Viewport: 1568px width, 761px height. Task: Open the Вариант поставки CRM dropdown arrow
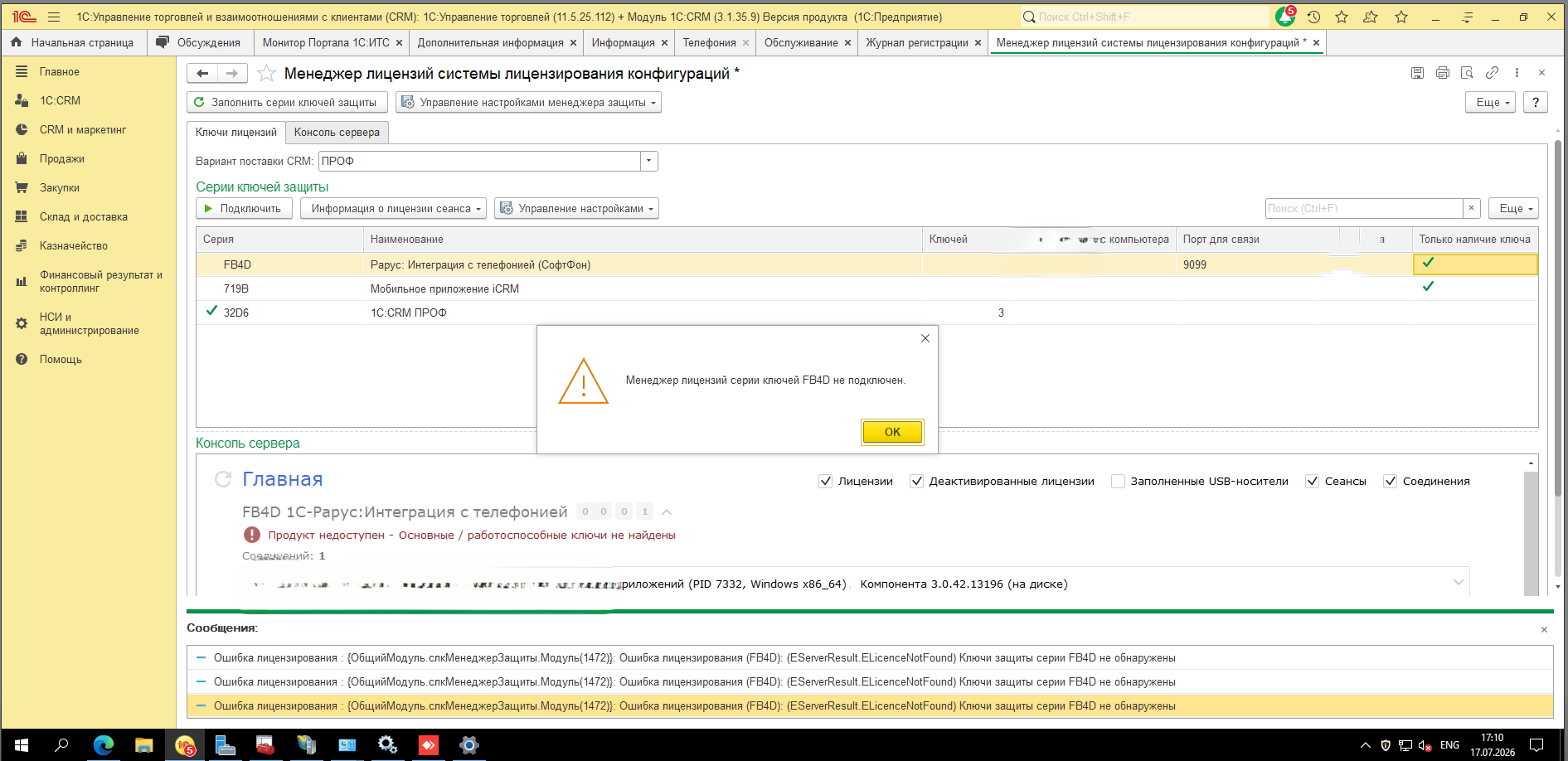[649, 161]
